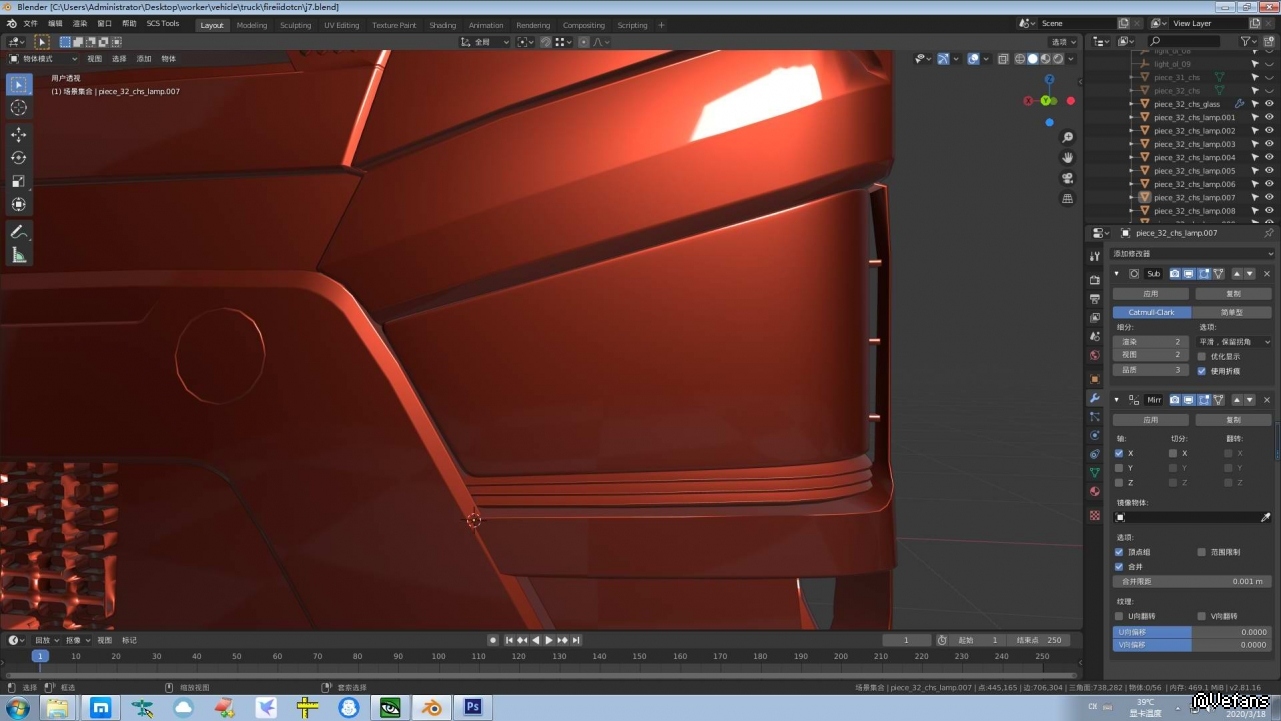Select the Scale tool in the viewport toolbar
Viewport: 1281px width, 721px height.
click(19, 181)
